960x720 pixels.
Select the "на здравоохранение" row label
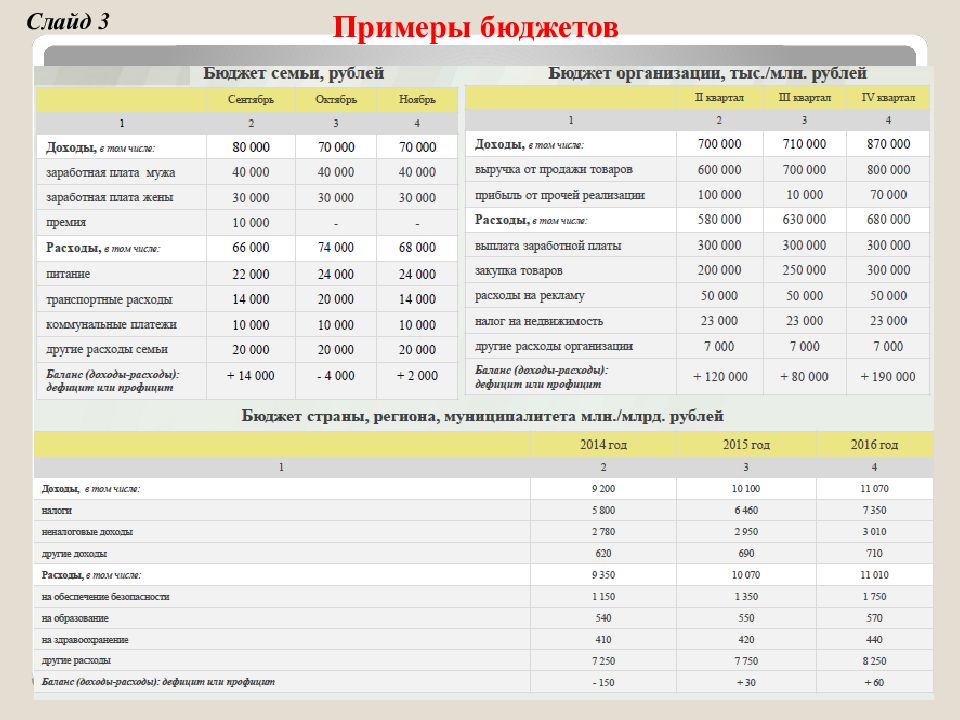[x=85, y=640]
